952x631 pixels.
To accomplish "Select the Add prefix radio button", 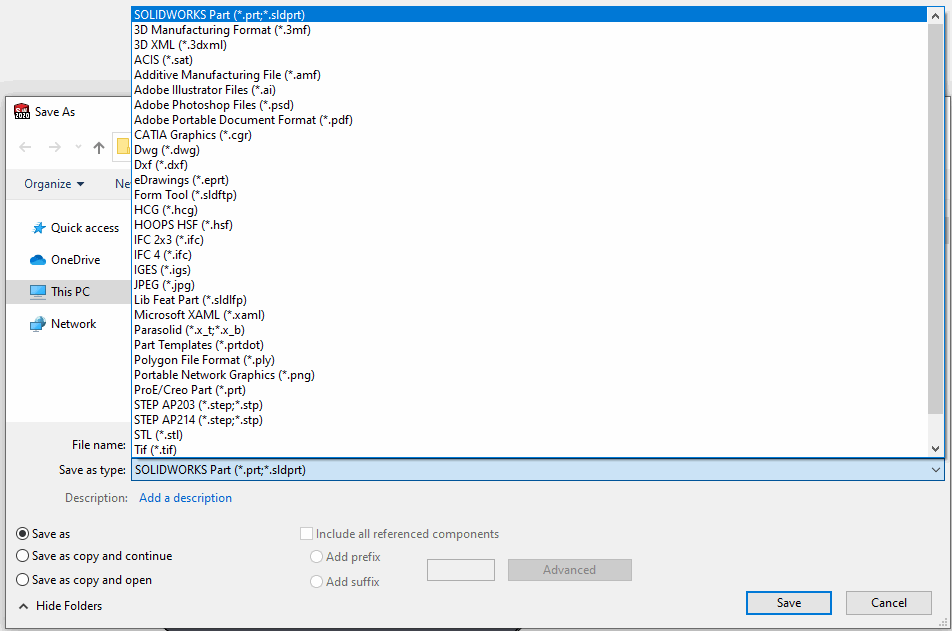I will (x=316, y=557).
